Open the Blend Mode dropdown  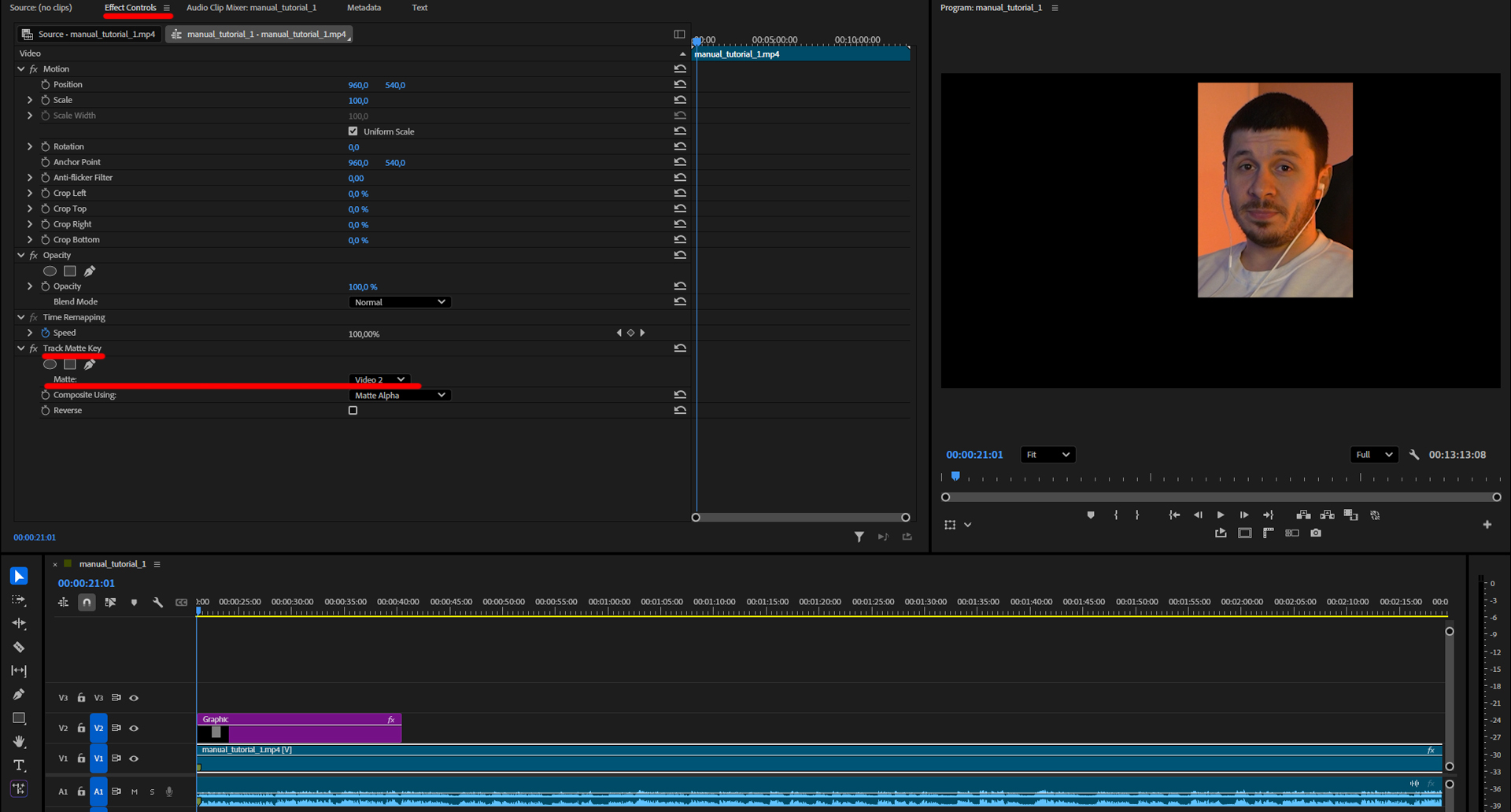pos(399,302)
